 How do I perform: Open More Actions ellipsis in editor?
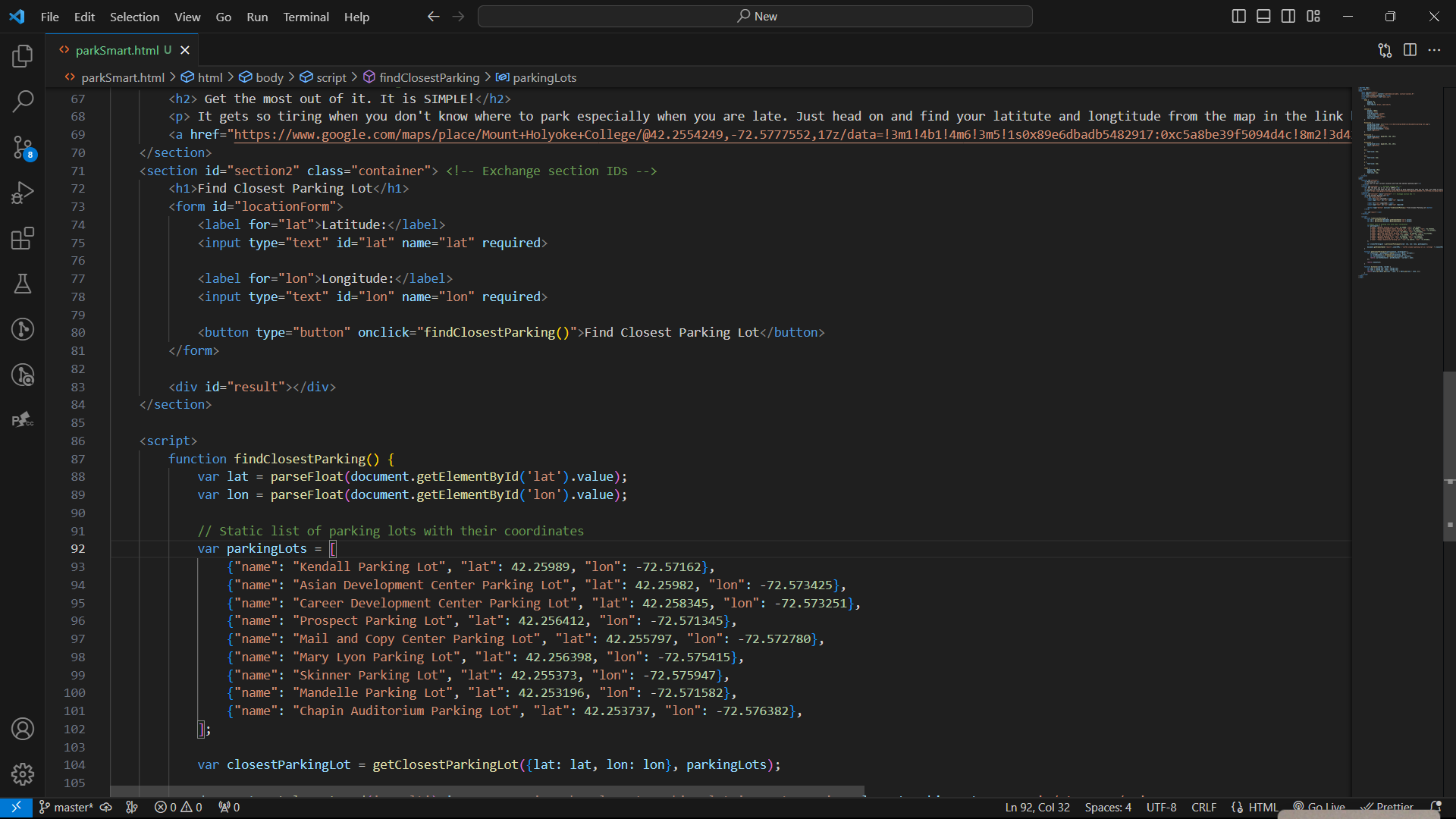pyautogui.click(x=1434, y=50)
